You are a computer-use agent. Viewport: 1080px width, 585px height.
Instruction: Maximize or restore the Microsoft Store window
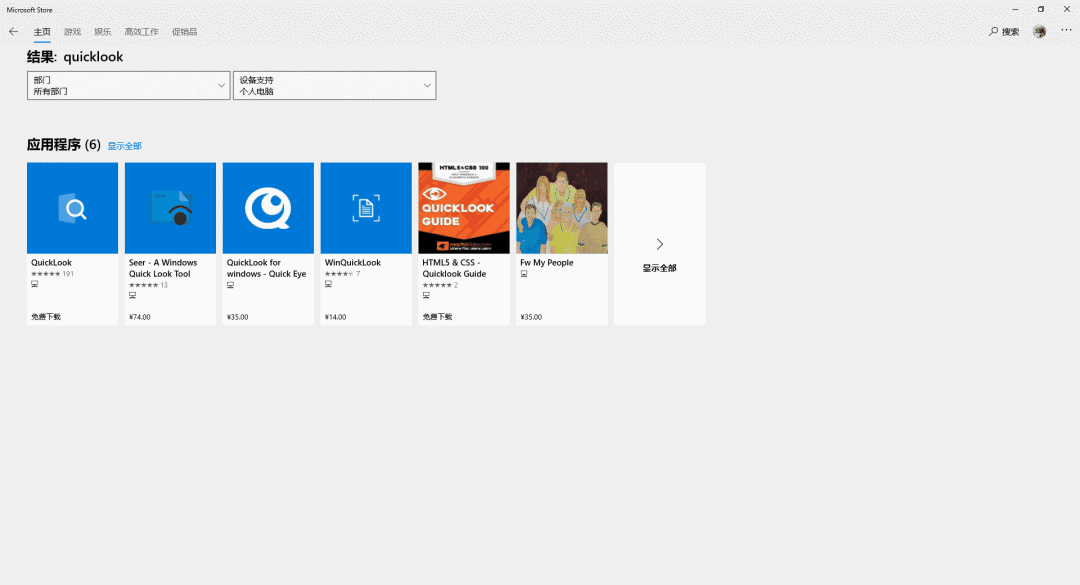1041,10
